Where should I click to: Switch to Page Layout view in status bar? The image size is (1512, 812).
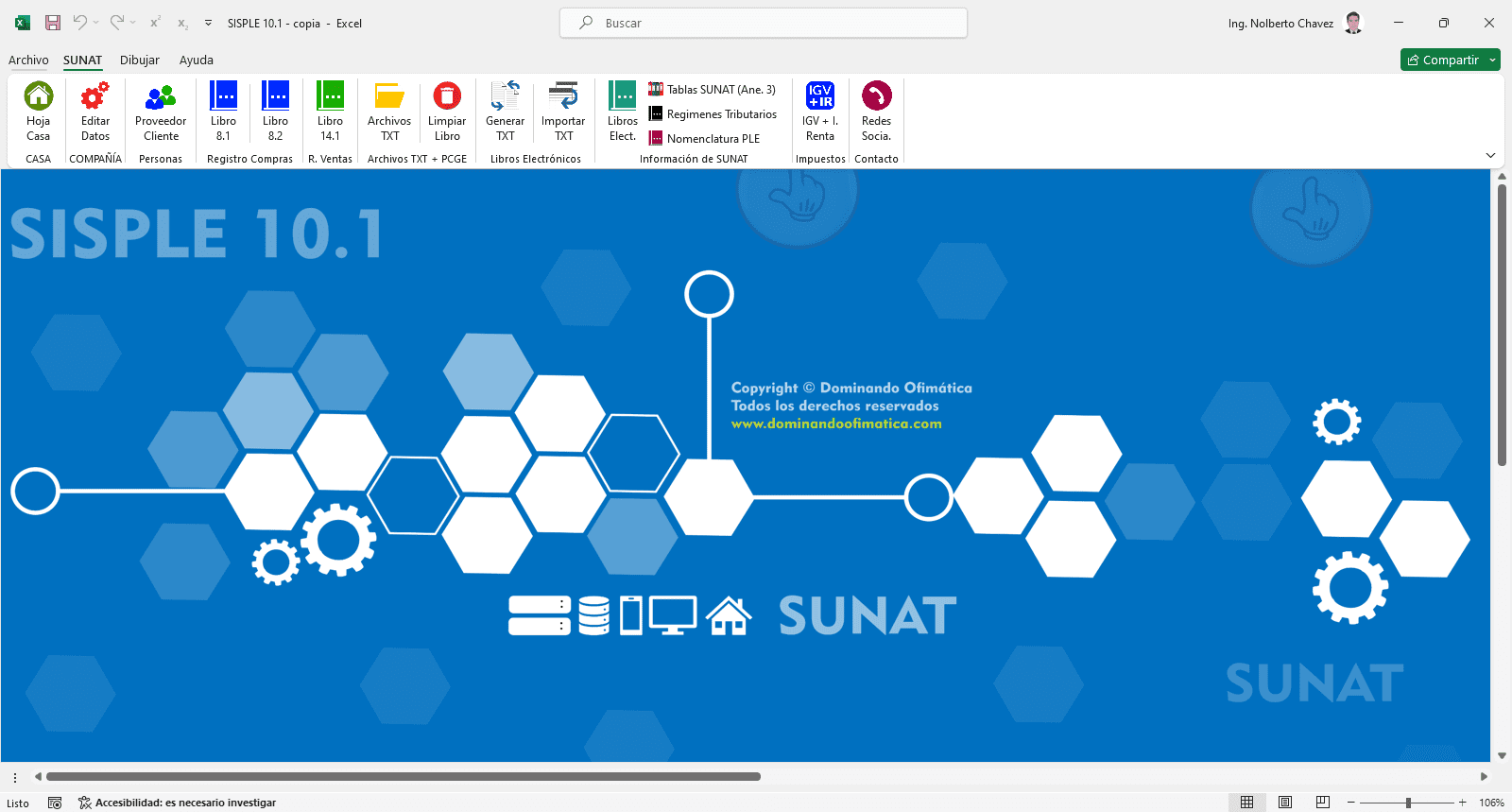[x=1285, y=803]
